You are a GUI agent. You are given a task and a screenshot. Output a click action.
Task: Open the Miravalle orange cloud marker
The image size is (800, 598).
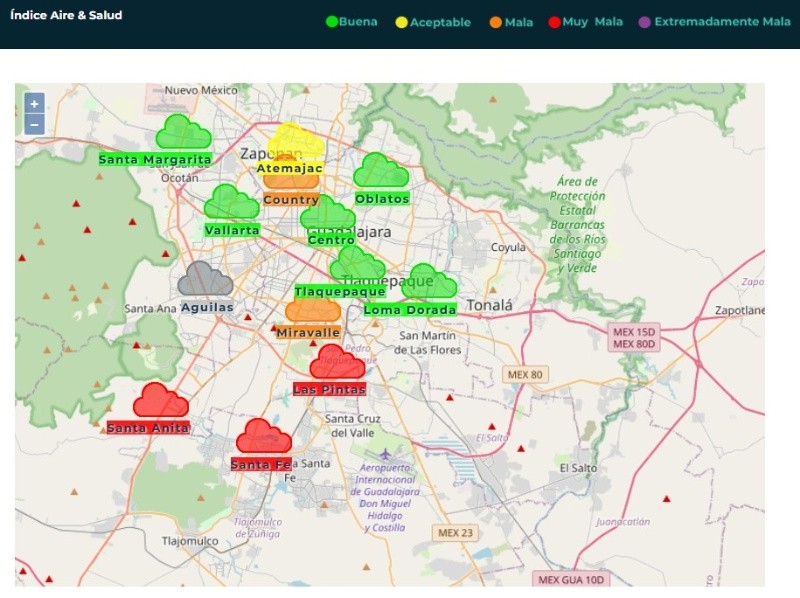tap(312, 309)
